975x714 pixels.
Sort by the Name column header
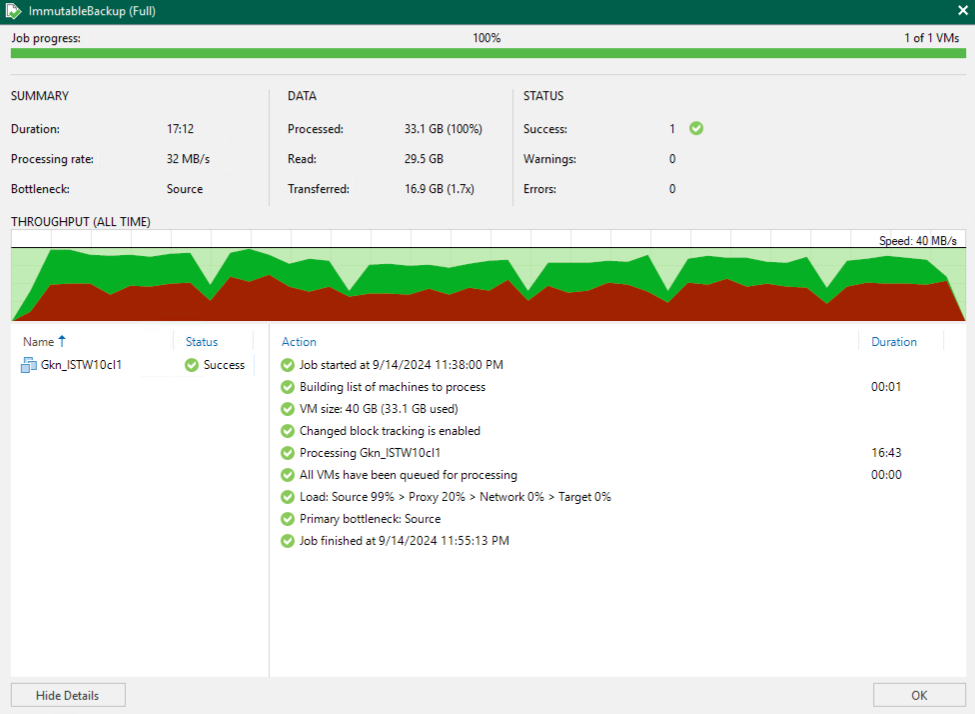tap(39, 342)
